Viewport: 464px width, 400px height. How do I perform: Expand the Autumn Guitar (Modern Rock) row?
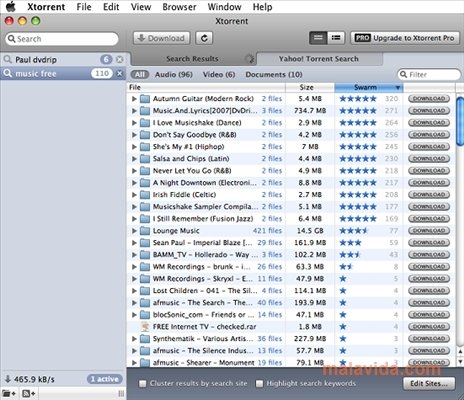point(134,99)
